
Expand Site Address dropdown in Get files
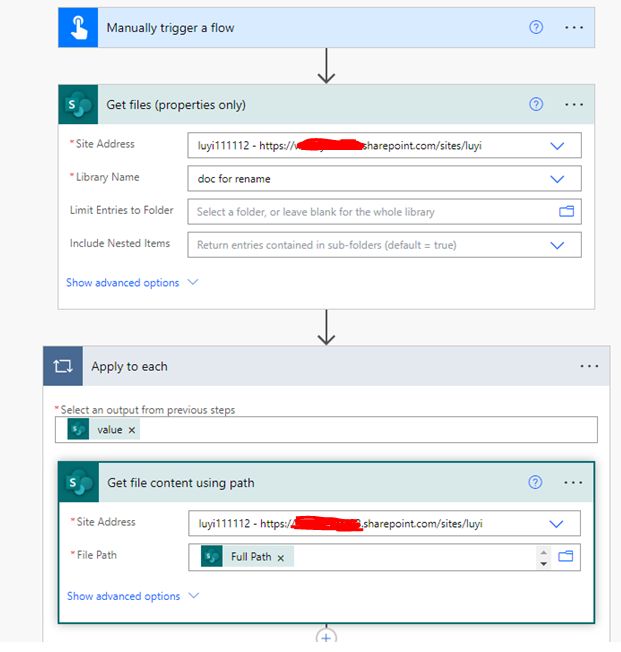tap(557, 146)
